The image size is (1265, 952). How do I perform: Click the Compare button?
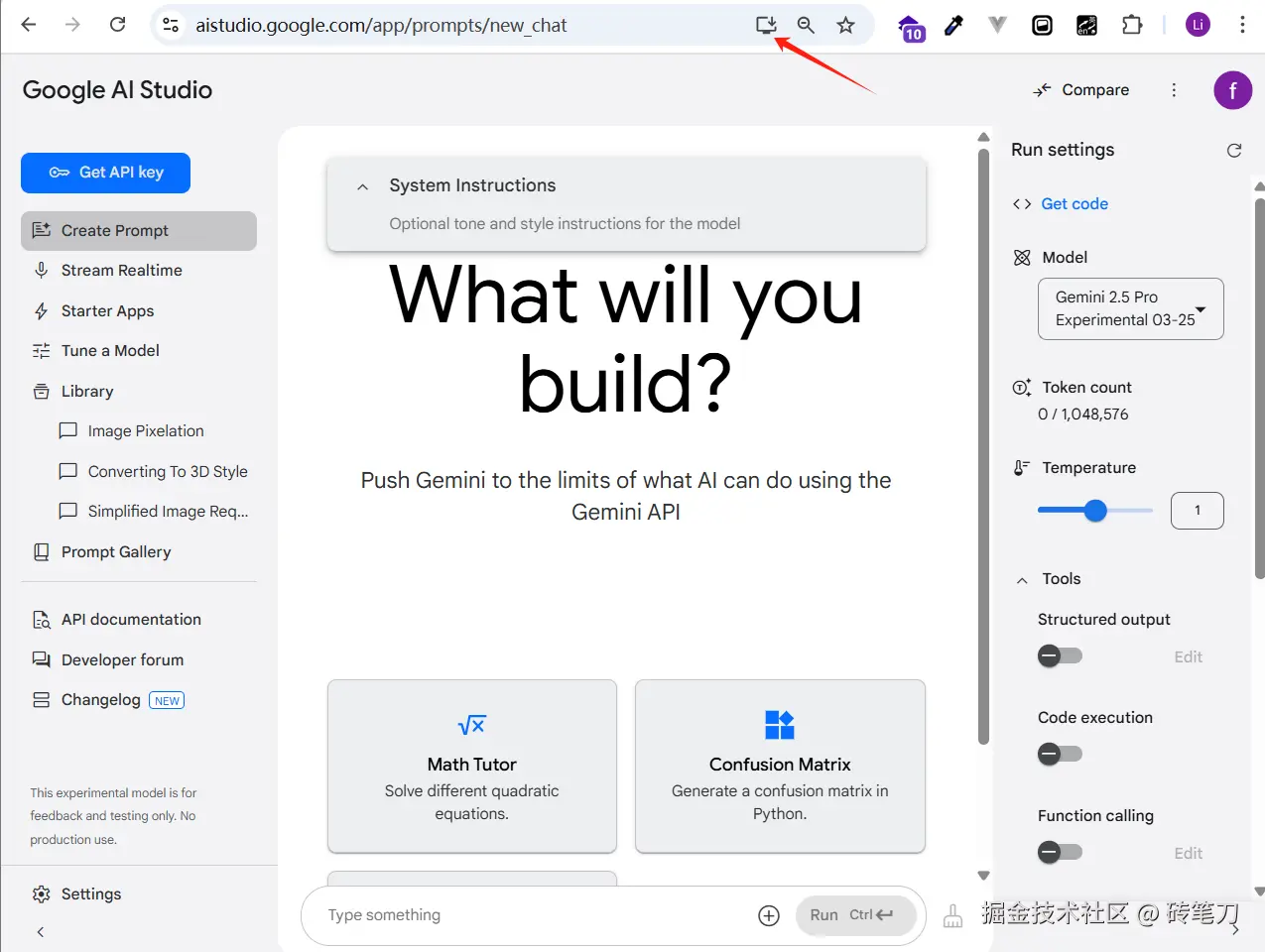[x=1081, y=90]
